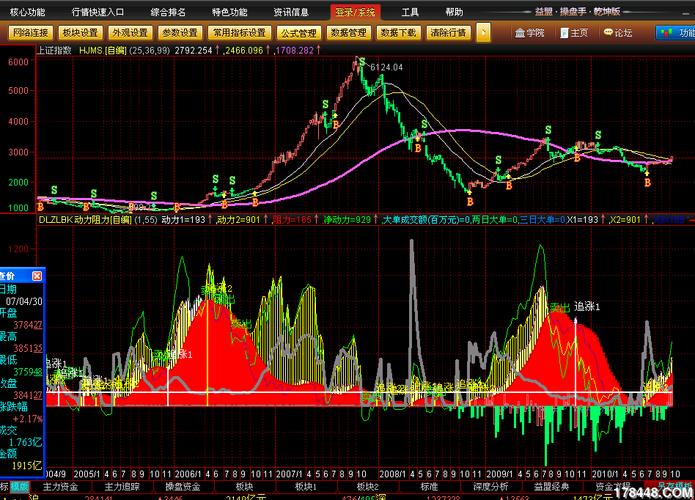Select the 深度分析 tab
This screenshot has height=500, width=695.
491,487
